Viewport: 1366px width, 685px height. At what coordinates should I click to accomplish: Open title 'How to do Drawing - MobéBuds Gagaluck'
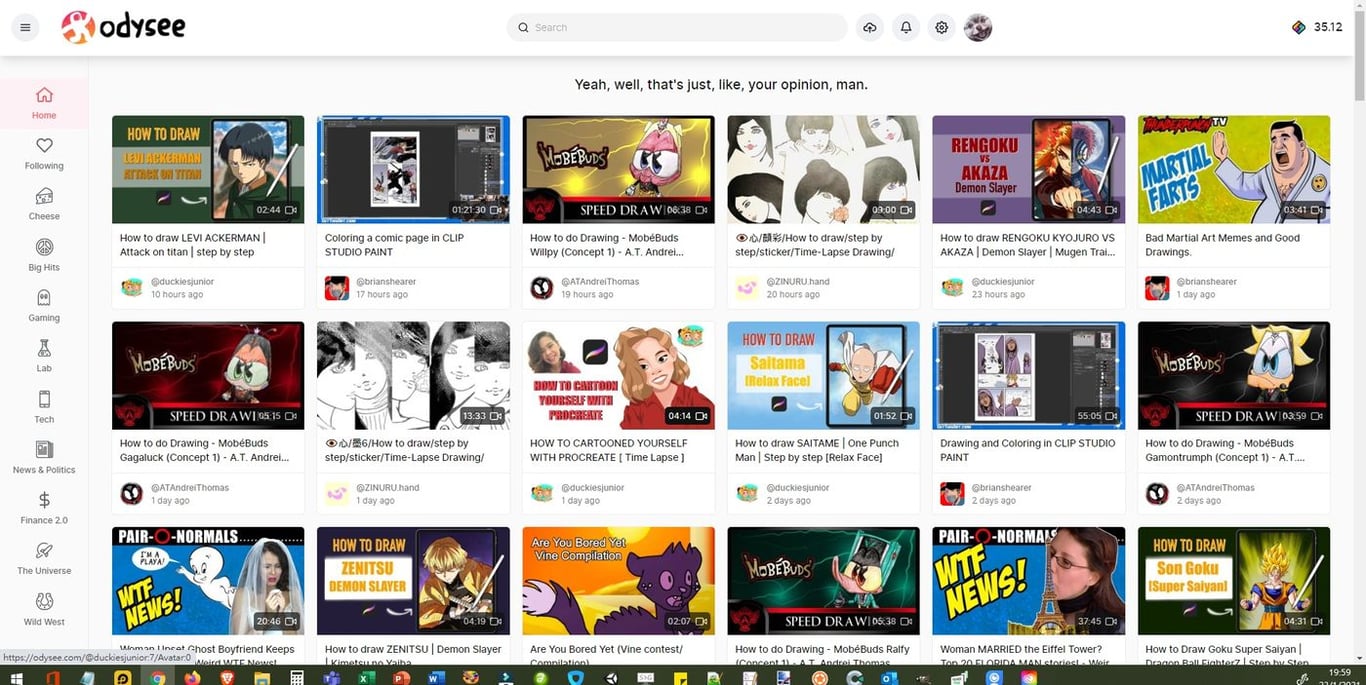pos(204,450)
